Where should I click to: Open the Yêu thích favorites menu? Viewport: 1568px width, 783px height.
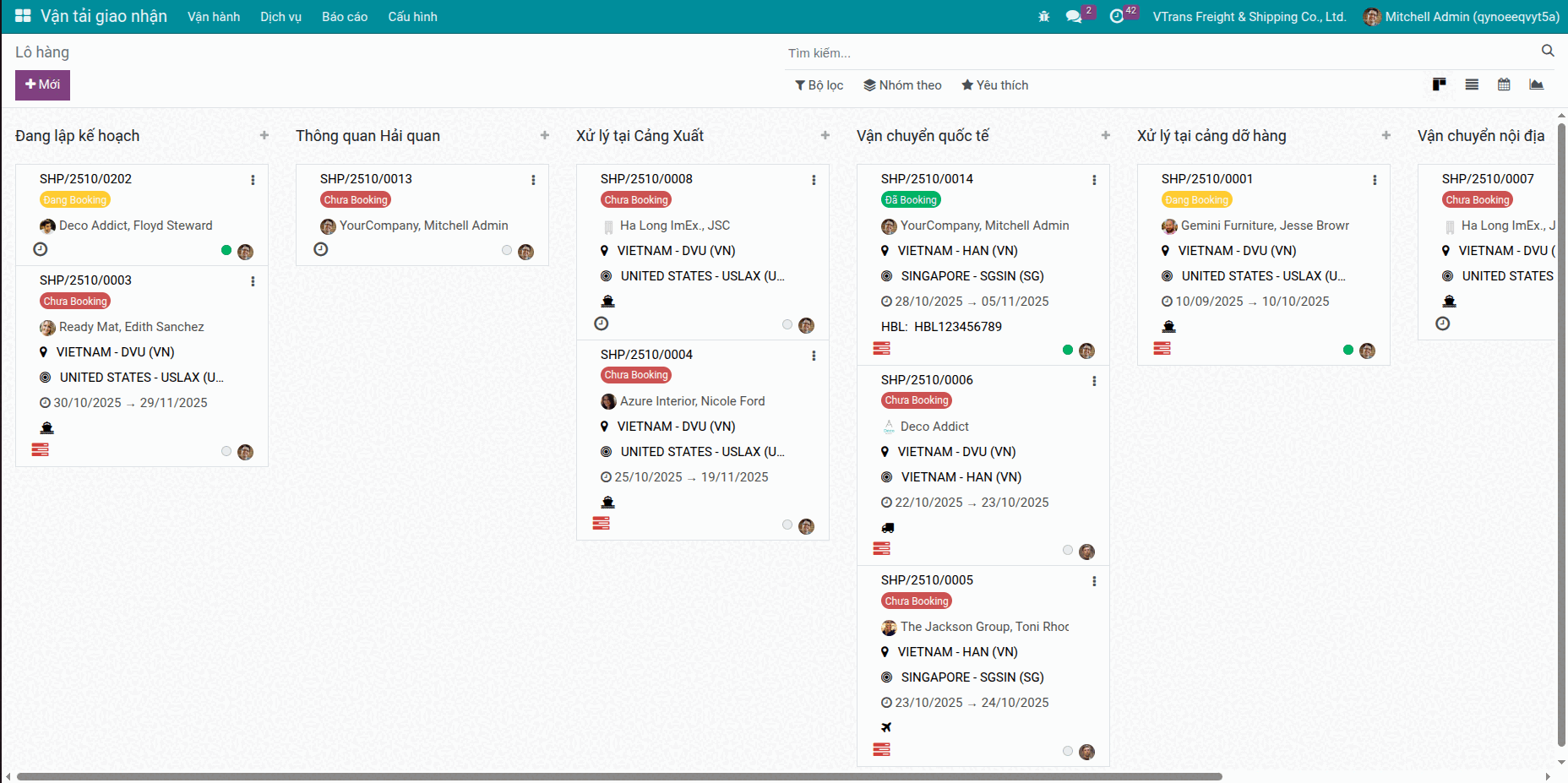pyautogui.click(x=994, y=85)
